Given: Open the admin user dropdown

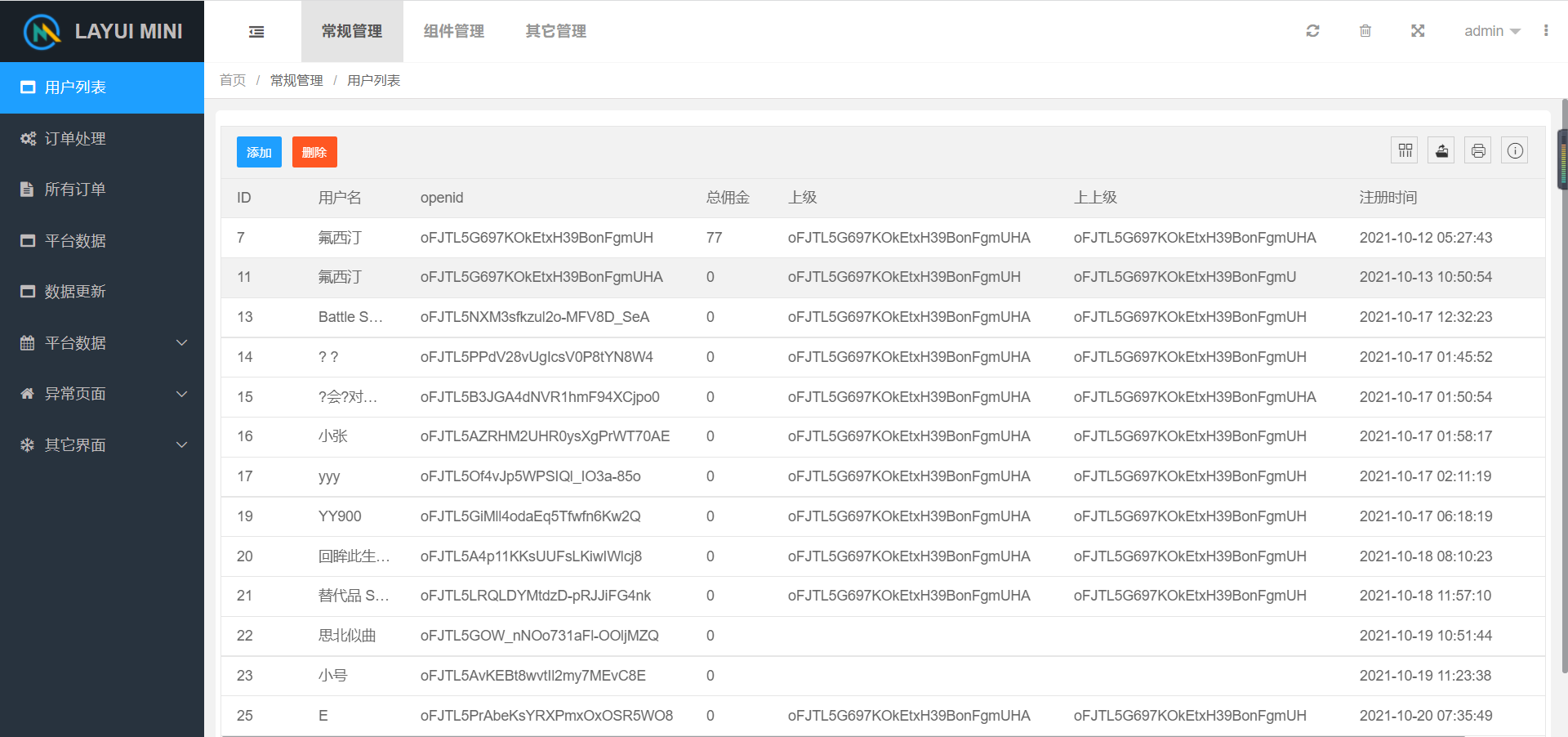Looking at the screenshot, I should click(1491, 31).
